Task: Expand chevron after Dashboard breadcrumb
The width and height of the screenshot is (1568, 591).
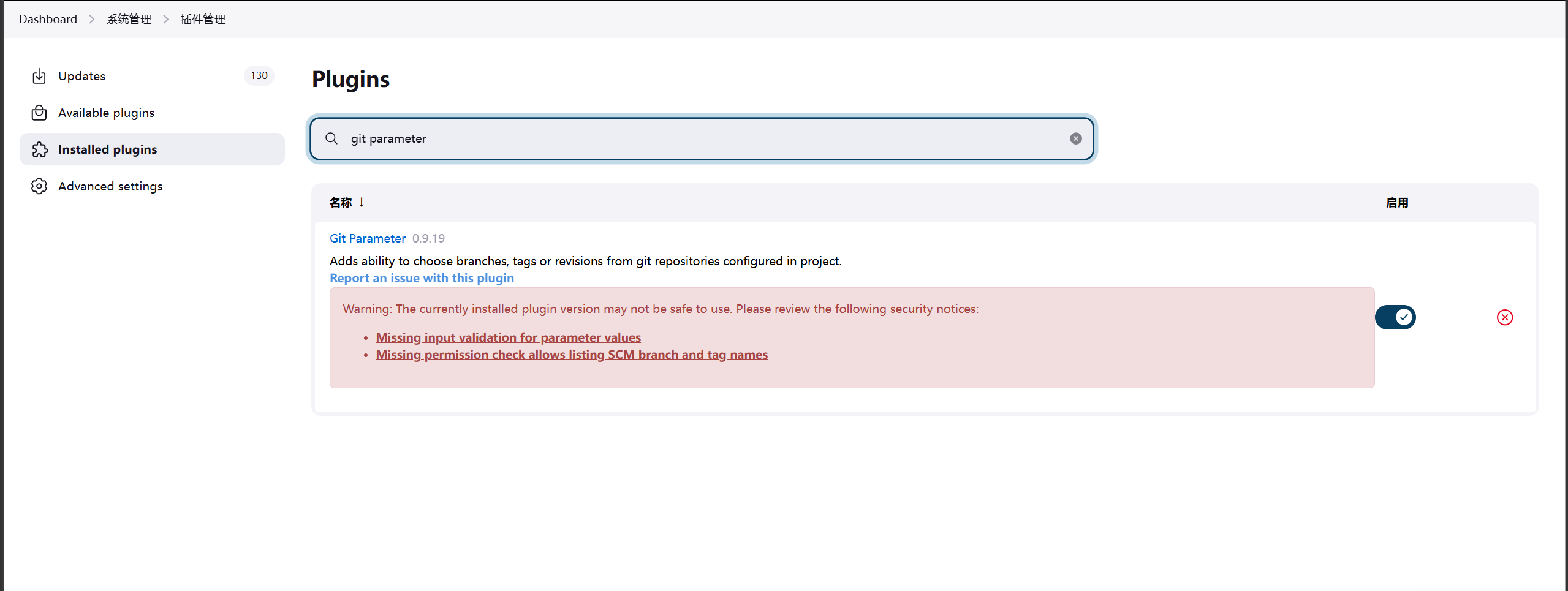Action: (92, 19)
